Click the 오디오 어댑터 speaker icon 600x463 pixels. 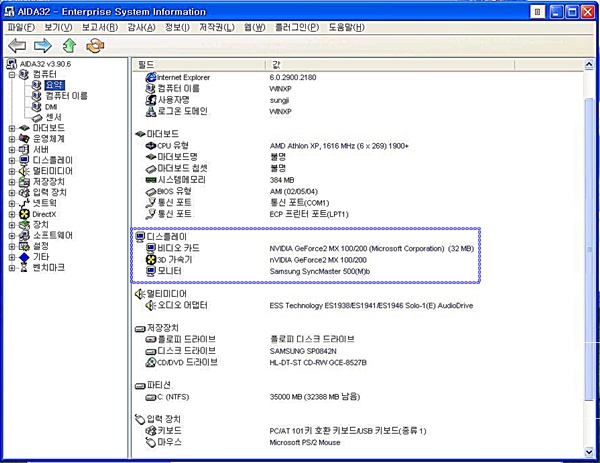coord(151,305)
